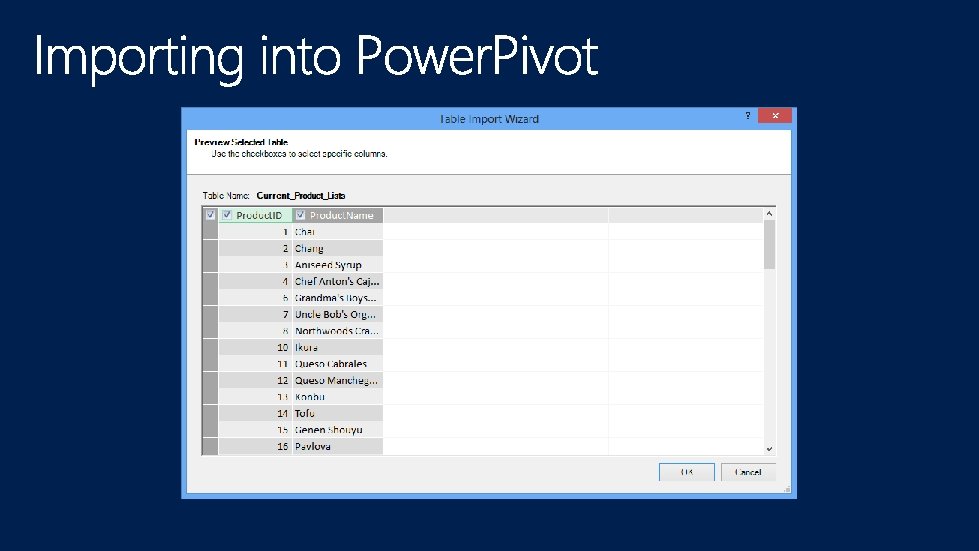979x551 pixels.
Task: Select the Chang cell
Action: pos(338,248)
